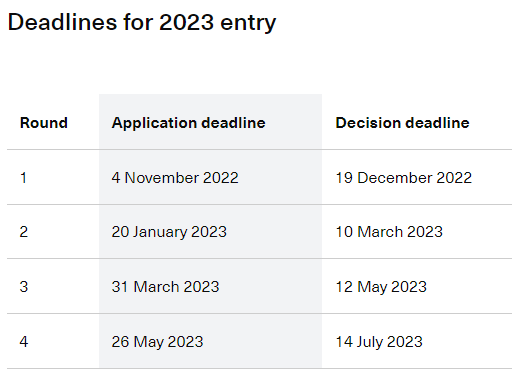Click the 20 January 2023 application date
512x369 pixels.
(x=169, y=232)
